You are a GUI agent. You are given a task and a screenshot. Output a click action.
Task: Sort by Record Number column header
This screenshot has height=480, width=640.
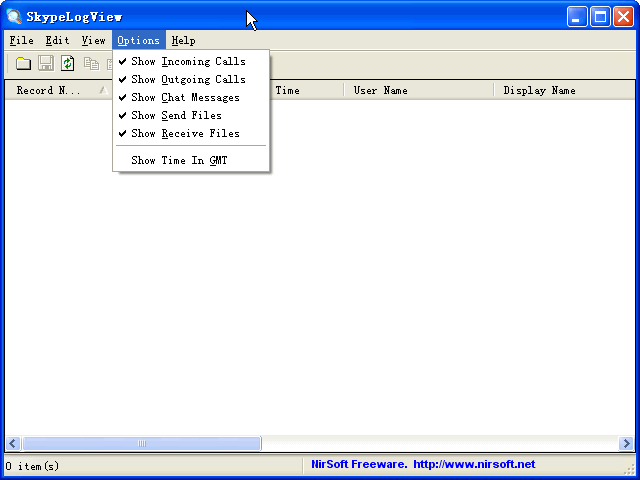58,90
